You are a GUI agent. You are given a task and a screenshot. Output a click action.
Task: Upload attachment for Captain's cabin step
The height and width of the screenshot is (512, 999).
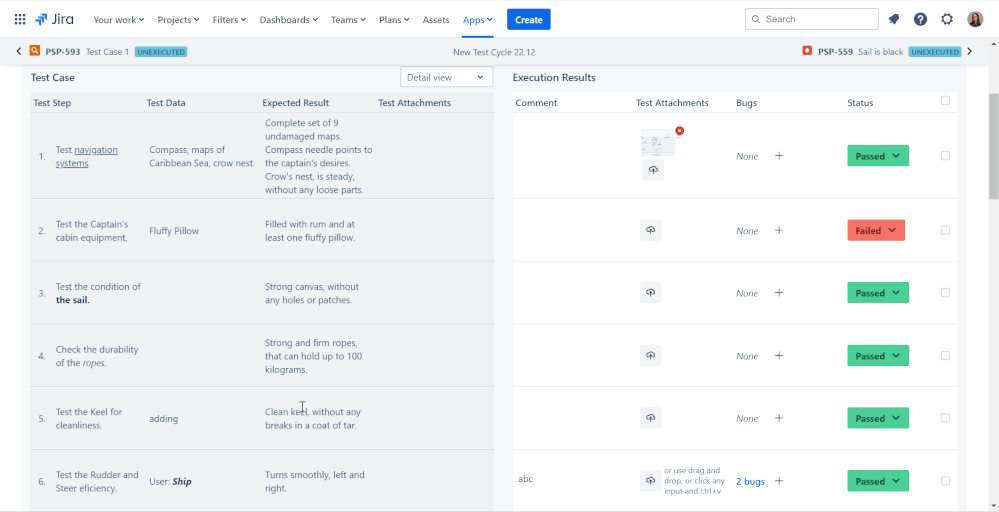pos(650,231)
